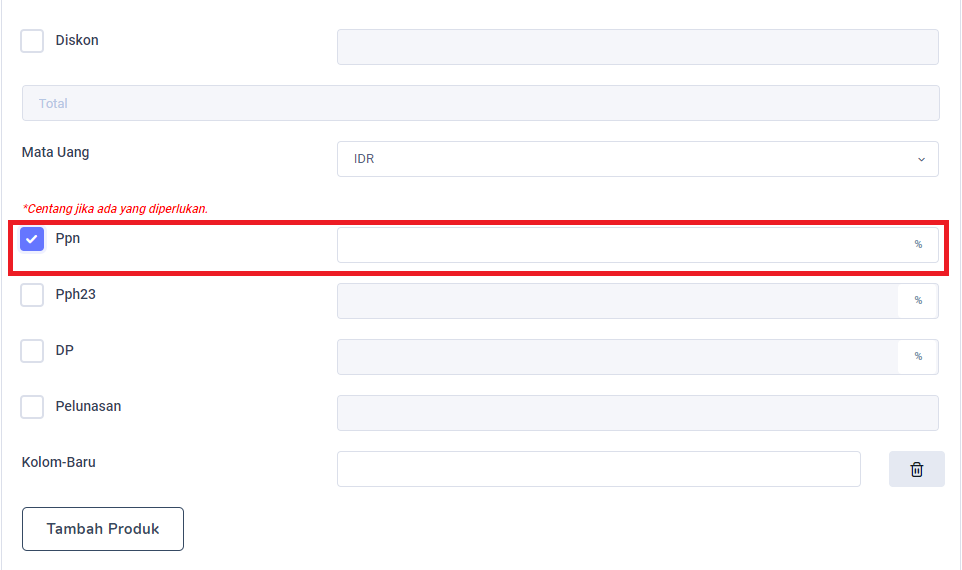Click the Ppn label text
This screenshot has width=962, height=570.
coord(67,239)
